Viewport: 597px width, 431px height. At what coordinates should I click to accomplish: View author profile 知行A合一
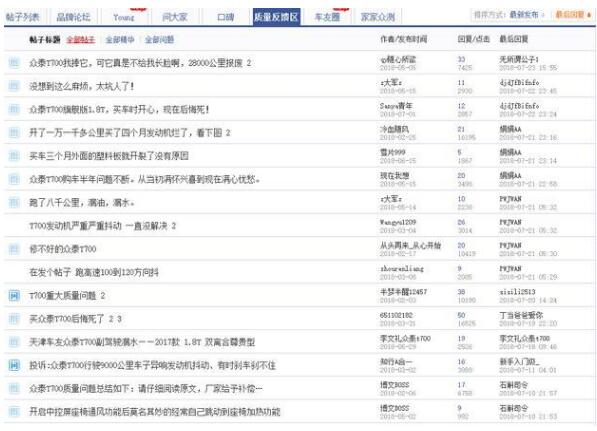[396, 362]
